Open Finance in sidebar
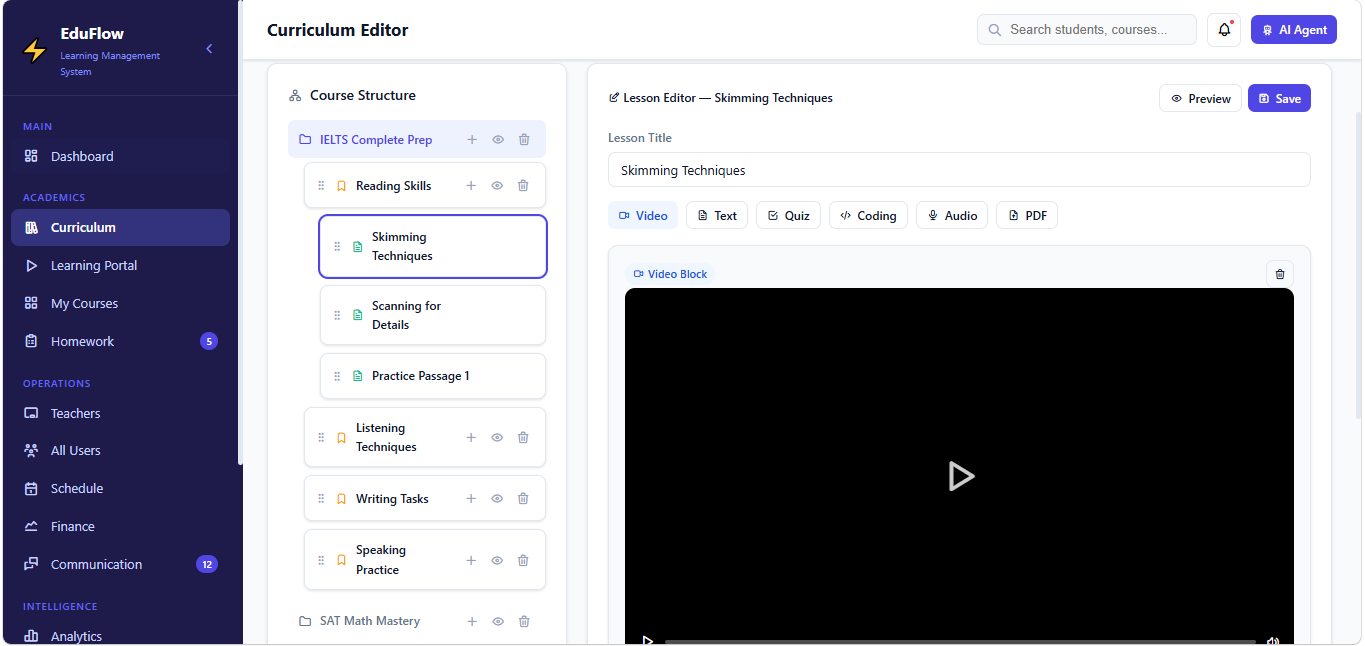 tap(120, 526)
